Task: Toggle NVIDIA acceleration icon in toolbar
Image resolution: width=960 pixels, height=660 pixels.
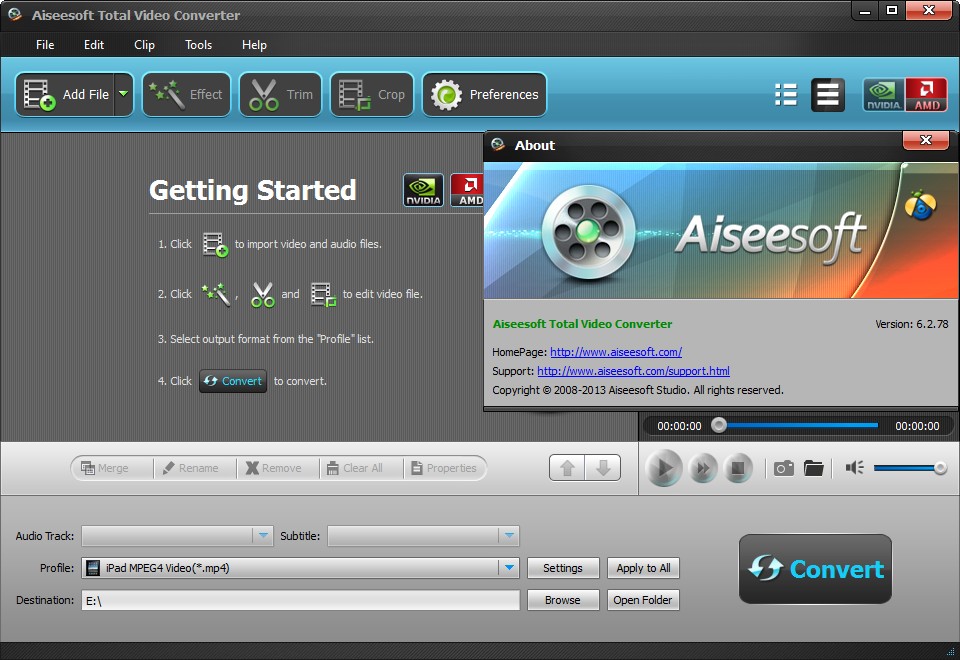Action: coord(883,94)
